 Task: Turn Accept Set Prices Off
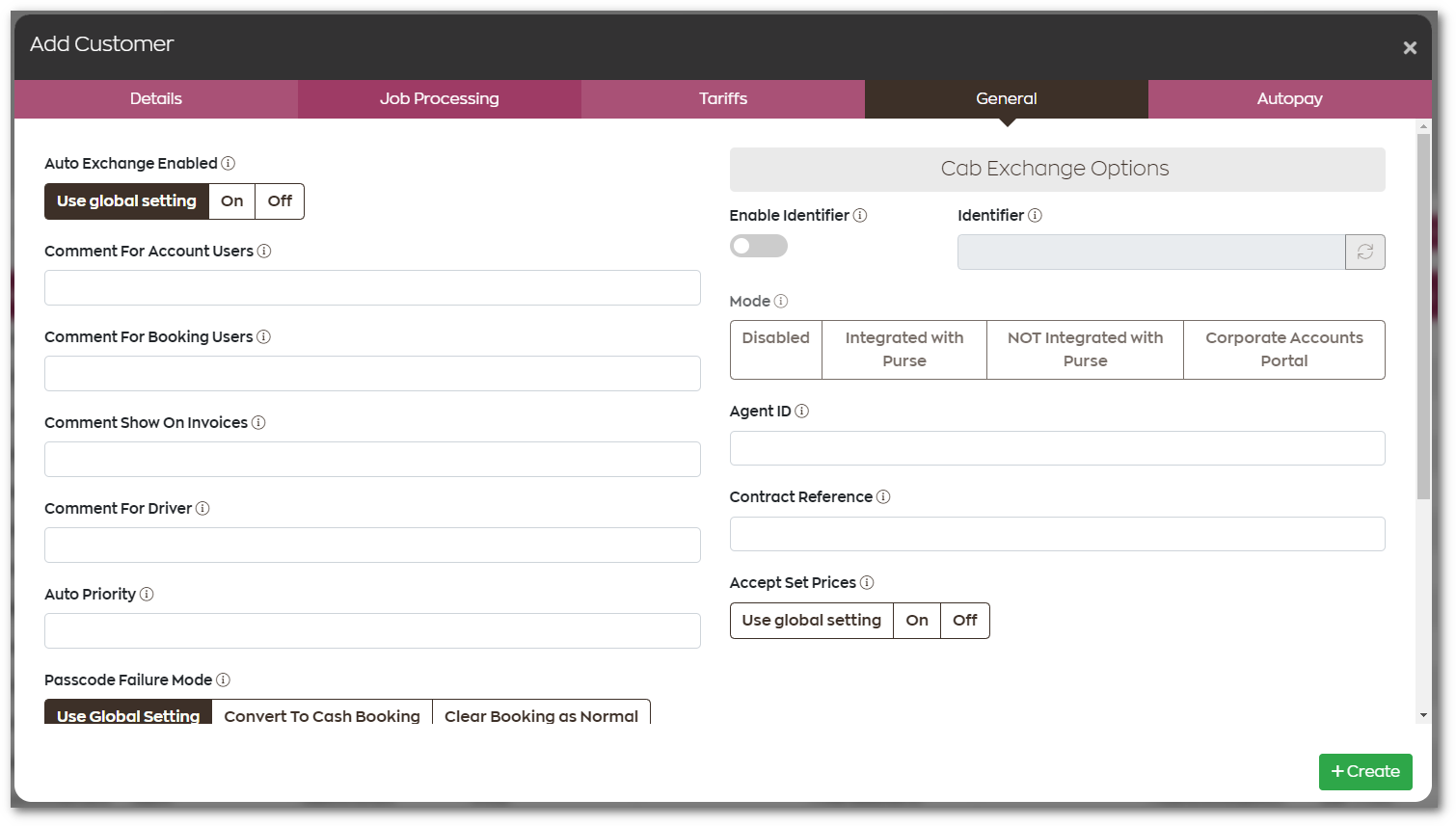tap(964, 620)
